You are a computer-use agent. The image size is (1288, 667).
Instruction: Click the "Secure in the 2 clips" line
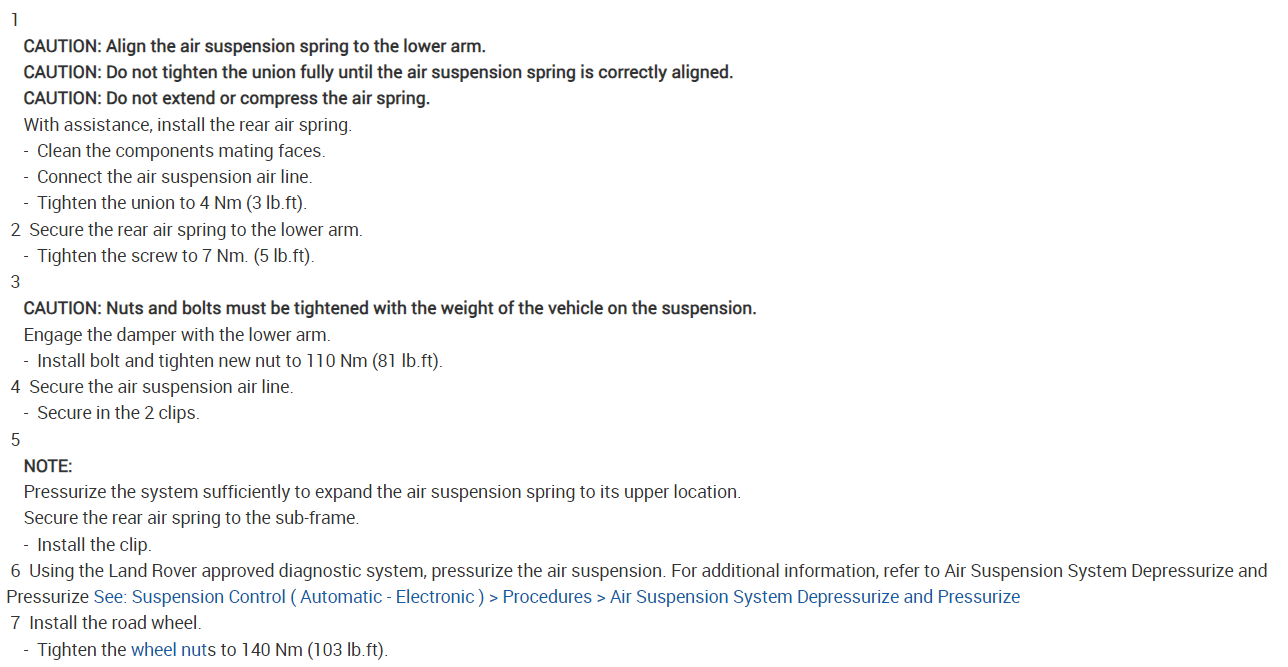click(x=118, y=413)
